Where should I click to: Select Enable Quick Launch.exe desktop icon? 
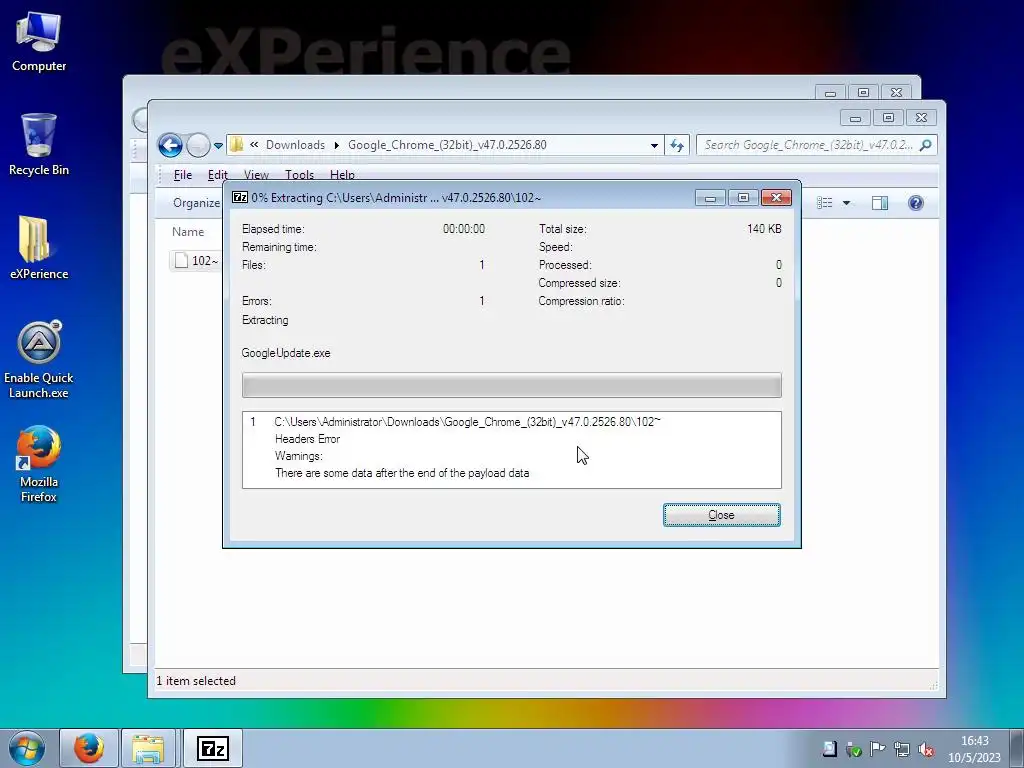coord(39,360)
